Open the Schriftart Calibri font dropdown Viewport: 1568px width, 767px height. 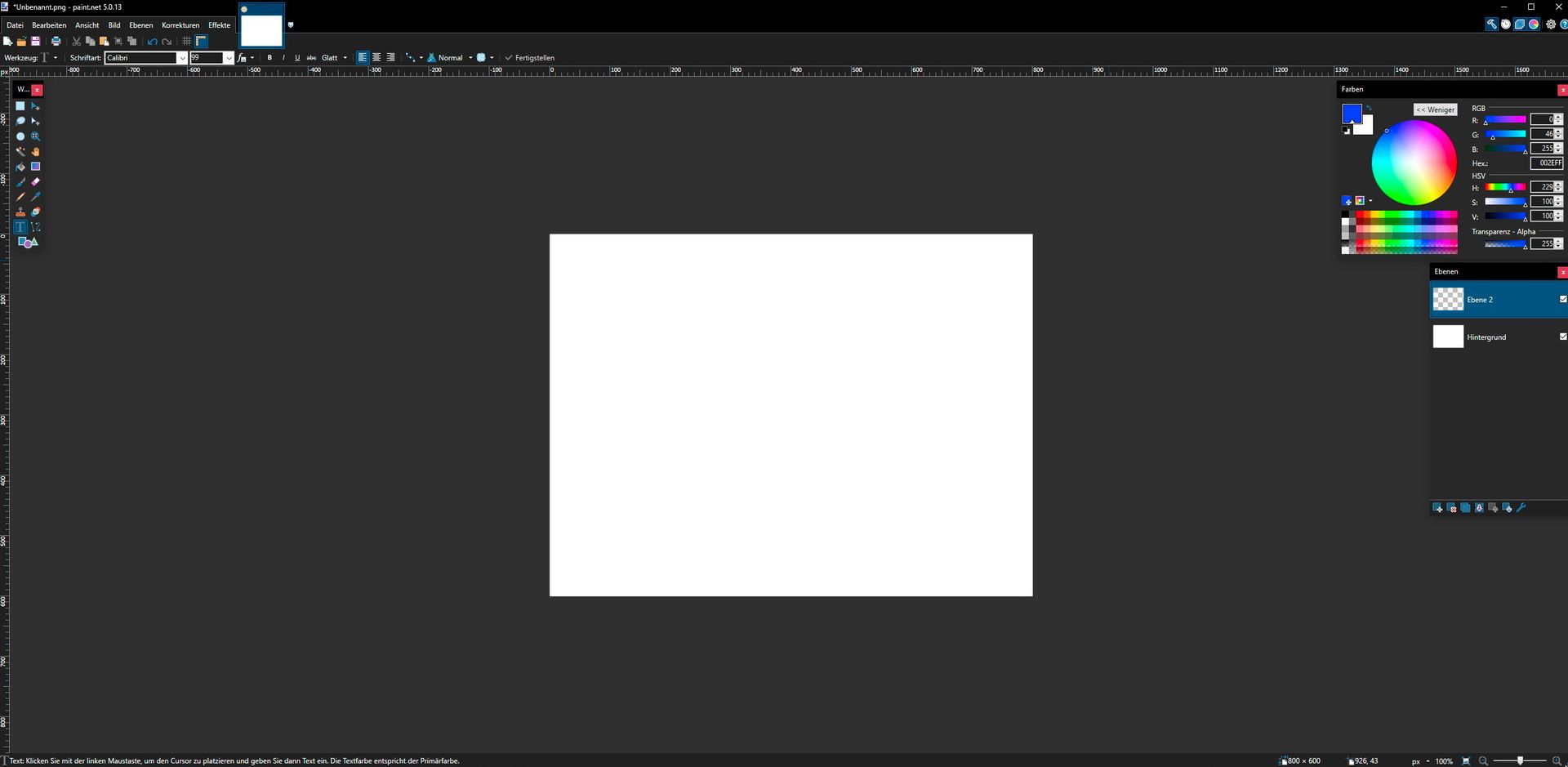pos(182,58)
